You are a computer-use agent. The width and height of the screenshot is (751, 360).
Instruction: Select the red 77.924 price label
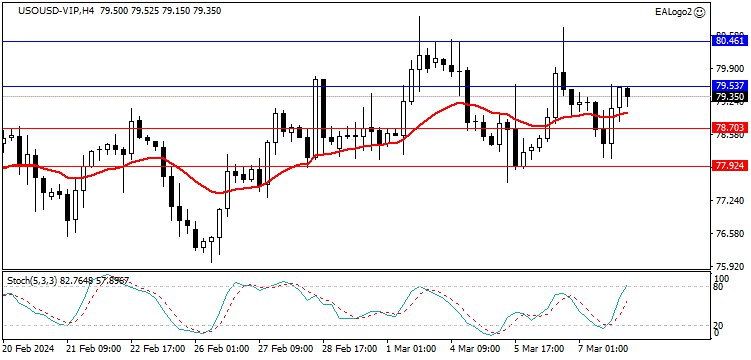point(730,166)
